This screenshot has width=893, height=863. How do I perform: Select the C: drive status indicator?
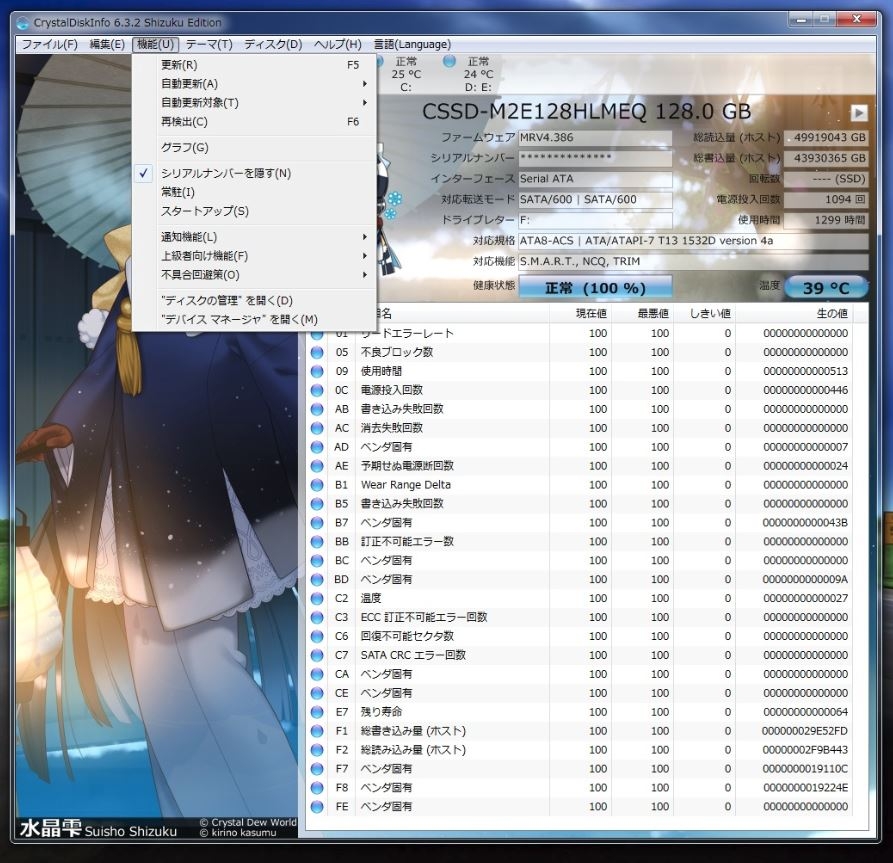406,74
